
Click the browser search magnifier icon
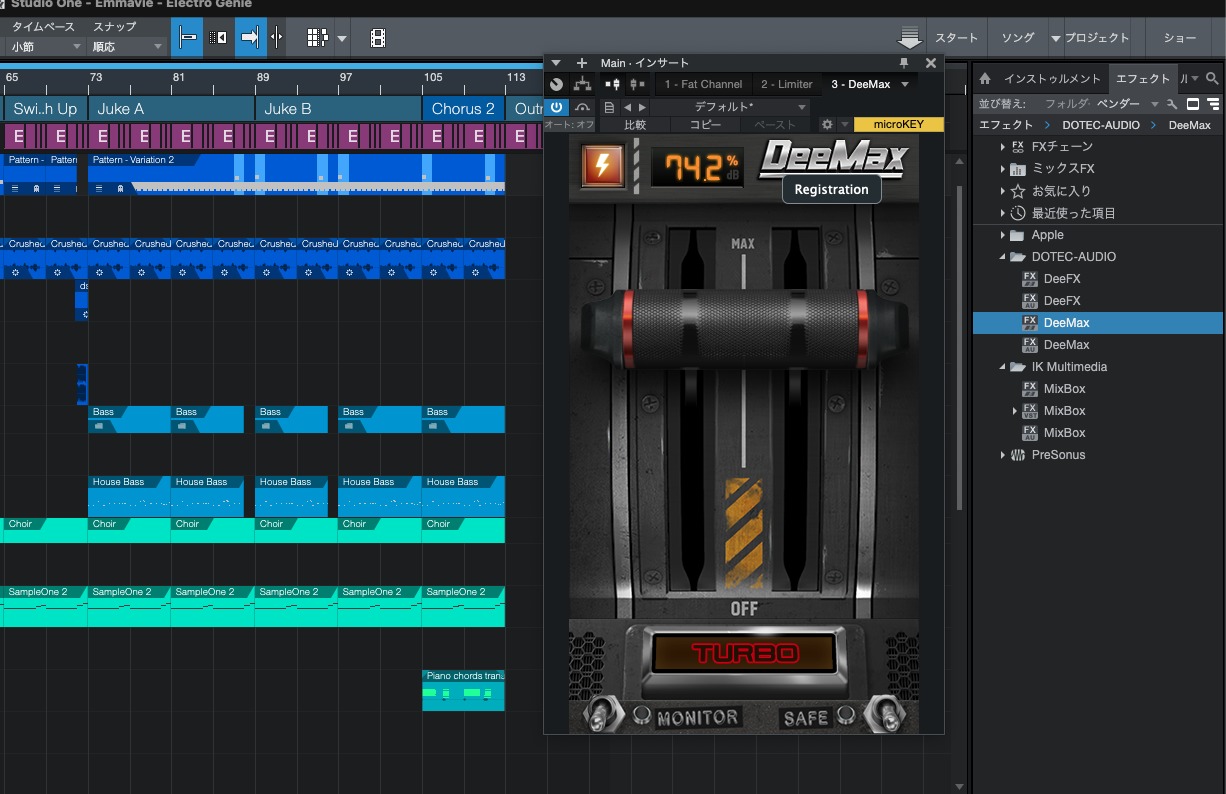pyautogui.click(x=1212, y=79)
